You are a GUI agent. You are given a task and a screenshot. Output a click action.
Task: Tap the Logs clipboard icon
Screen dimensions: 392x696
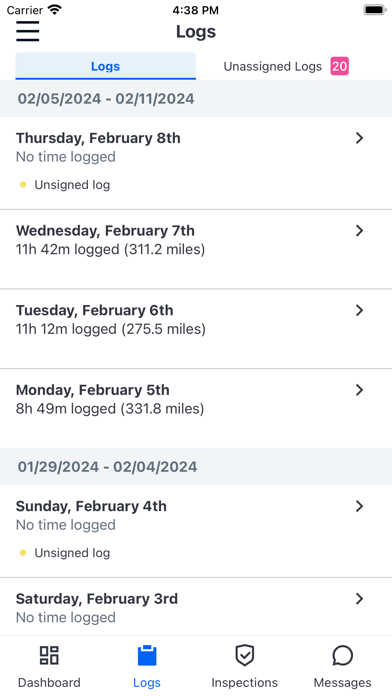(147, 655)
